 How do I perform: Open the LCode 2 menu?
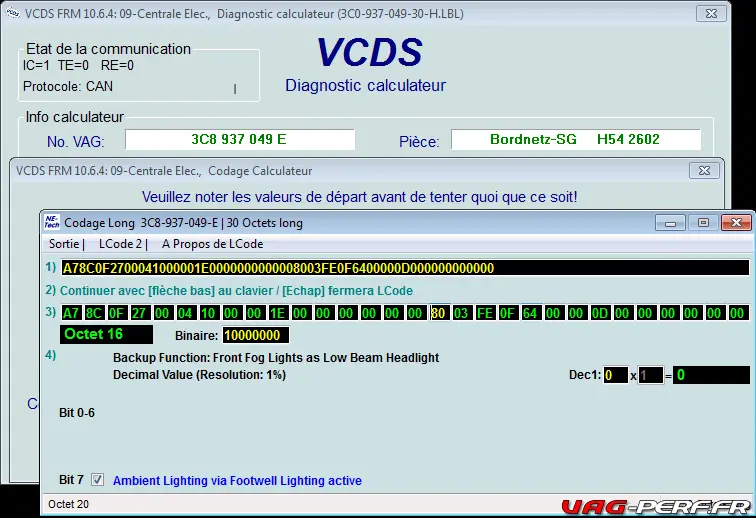point(121,244)
